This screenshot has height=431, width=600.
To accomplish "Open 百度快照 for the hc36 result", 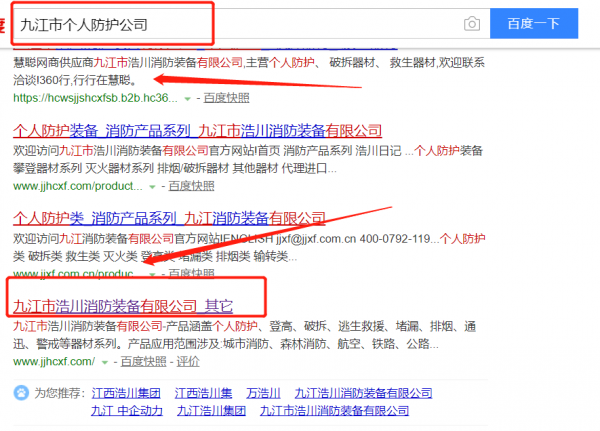I will [x=227, y=99].
